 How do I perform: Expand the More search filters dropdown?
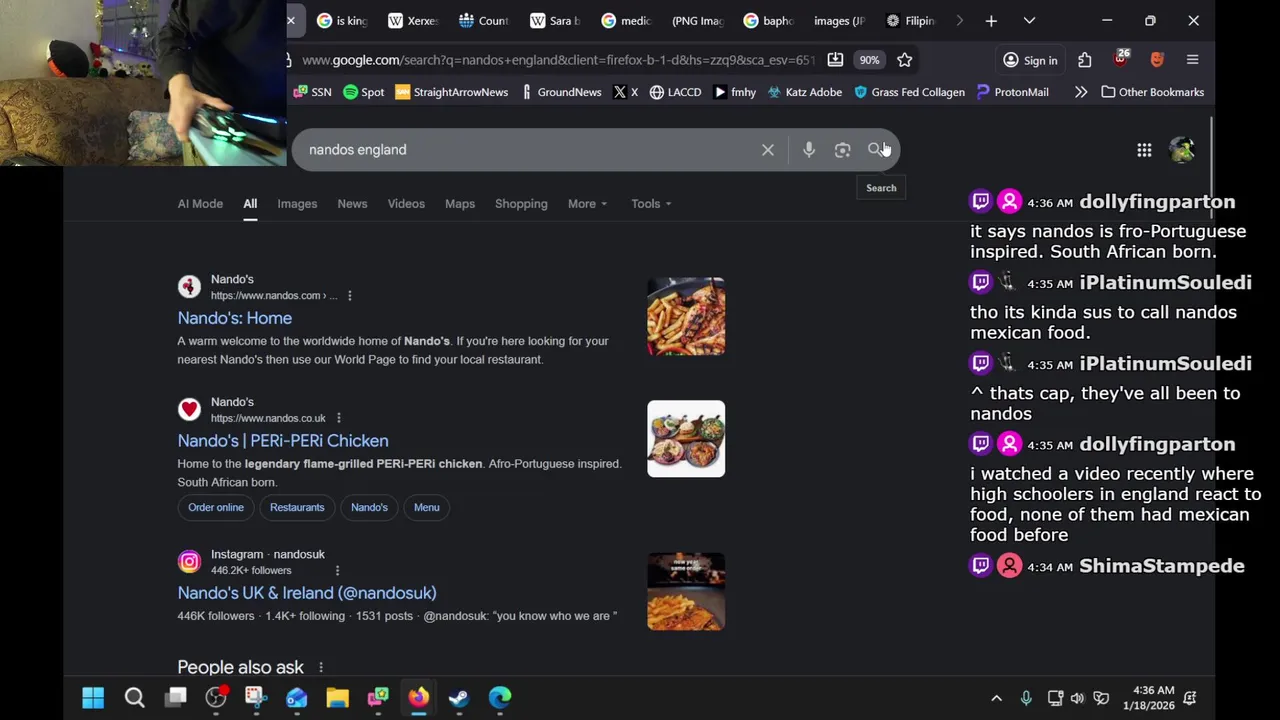click(x=587, y=204)
